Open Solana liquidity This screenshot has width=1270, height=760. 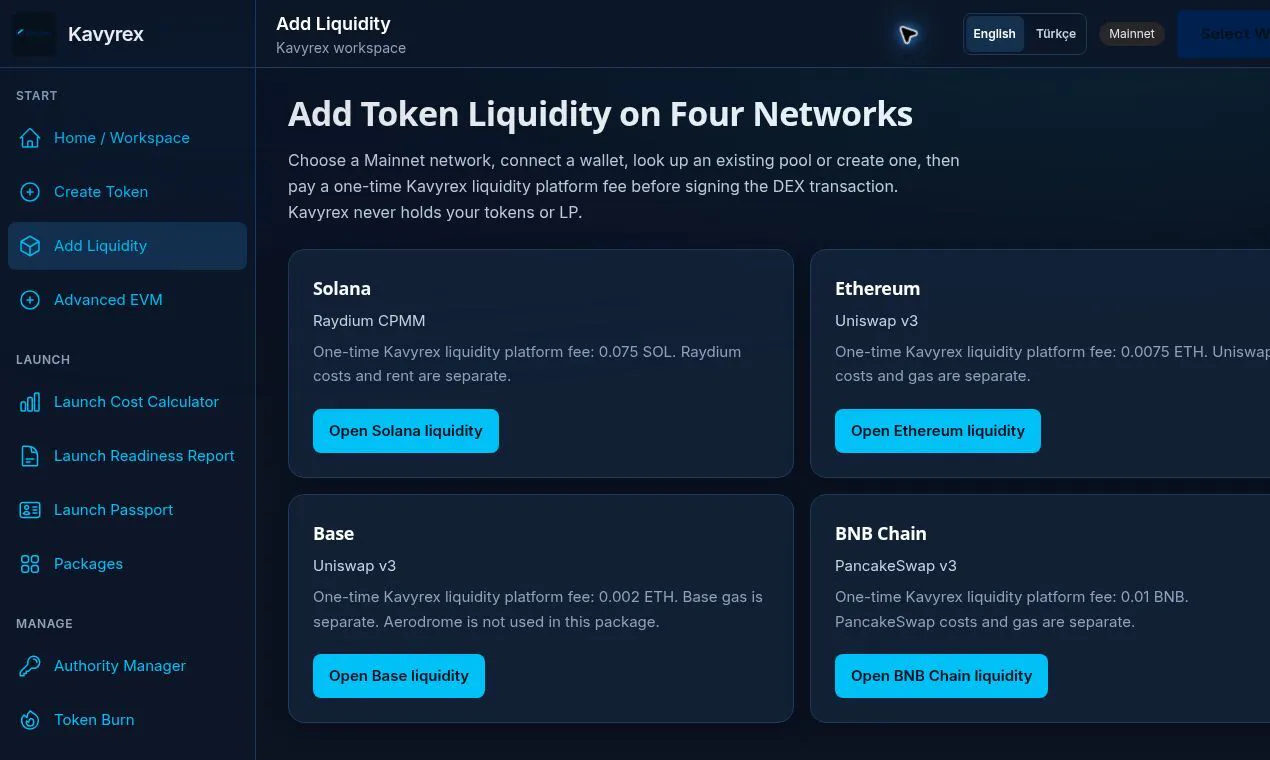(406, 431)
